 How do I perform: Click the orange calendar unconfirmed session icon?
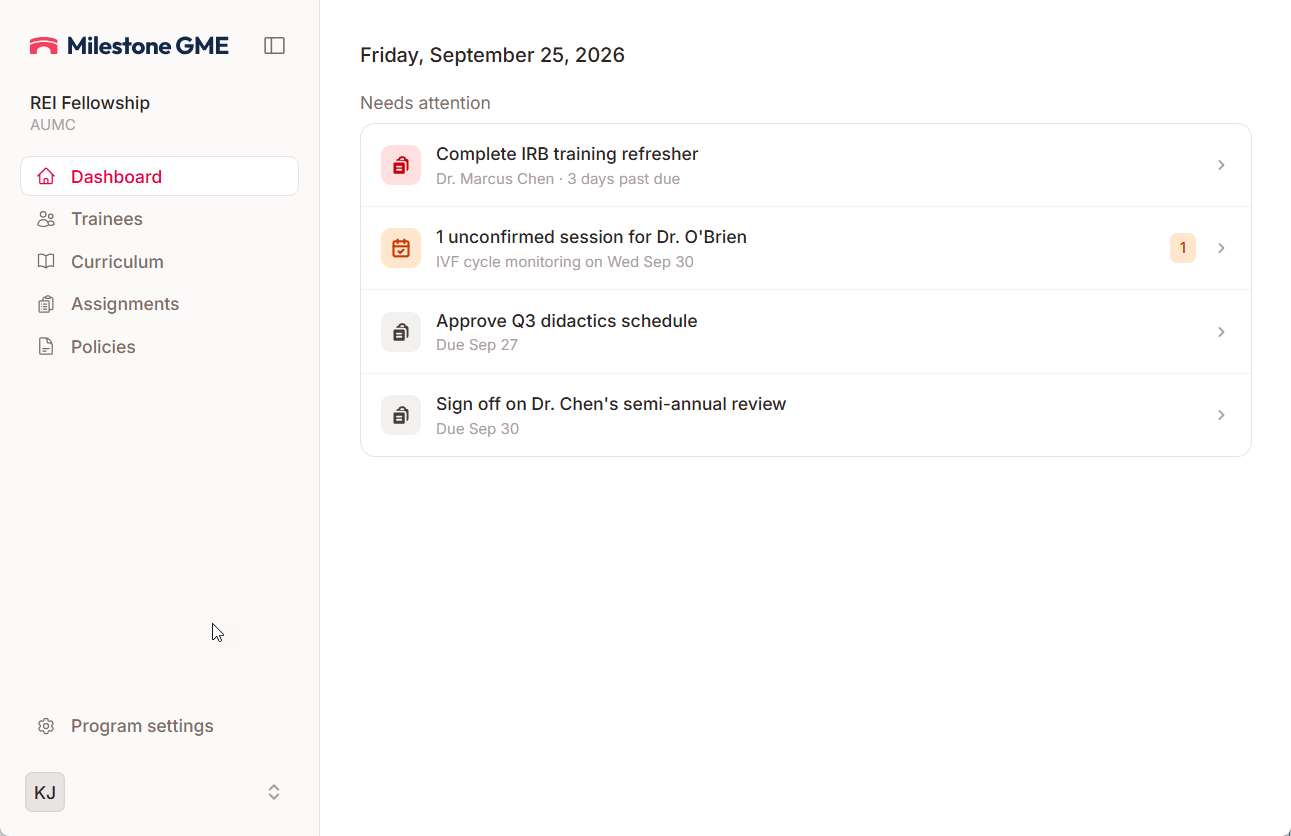(401, 248)
